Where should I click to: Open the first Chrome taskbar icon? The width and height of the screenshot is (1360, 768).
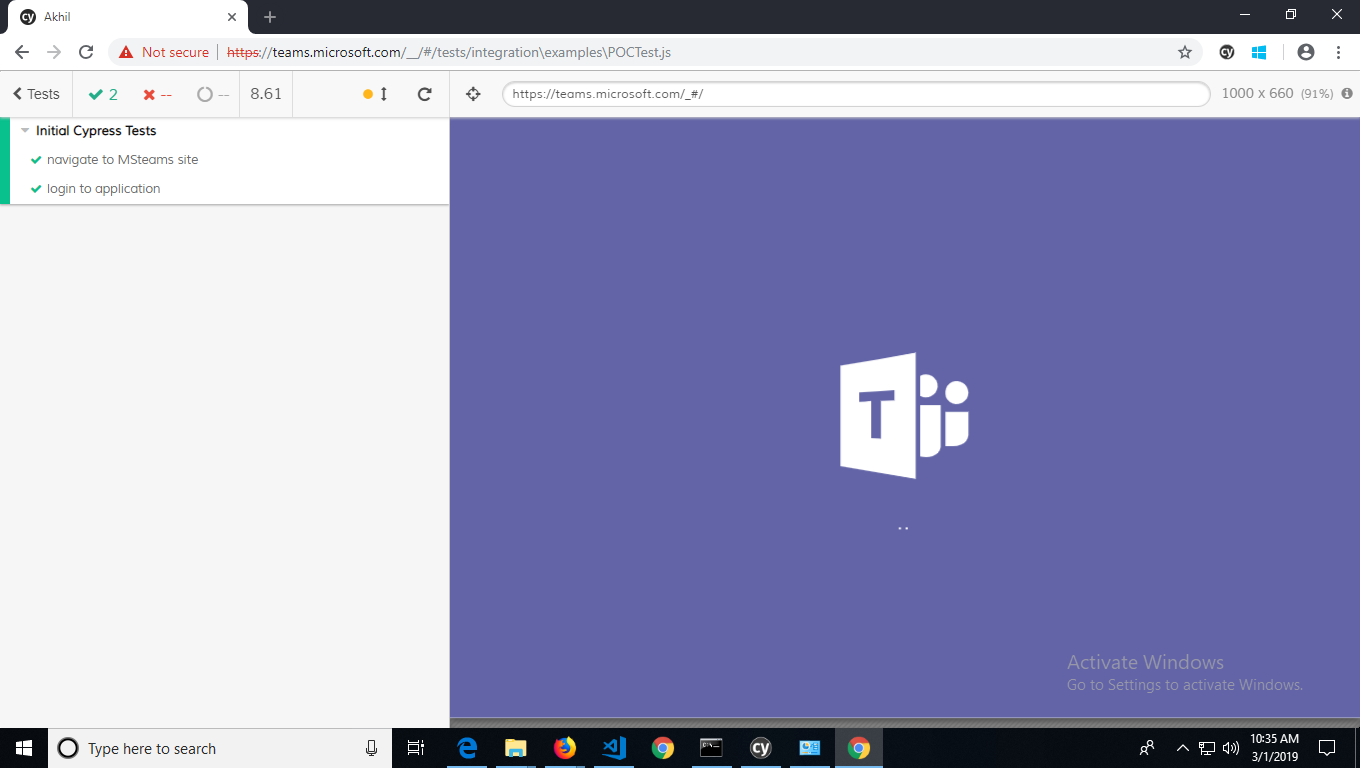point(662,748)
